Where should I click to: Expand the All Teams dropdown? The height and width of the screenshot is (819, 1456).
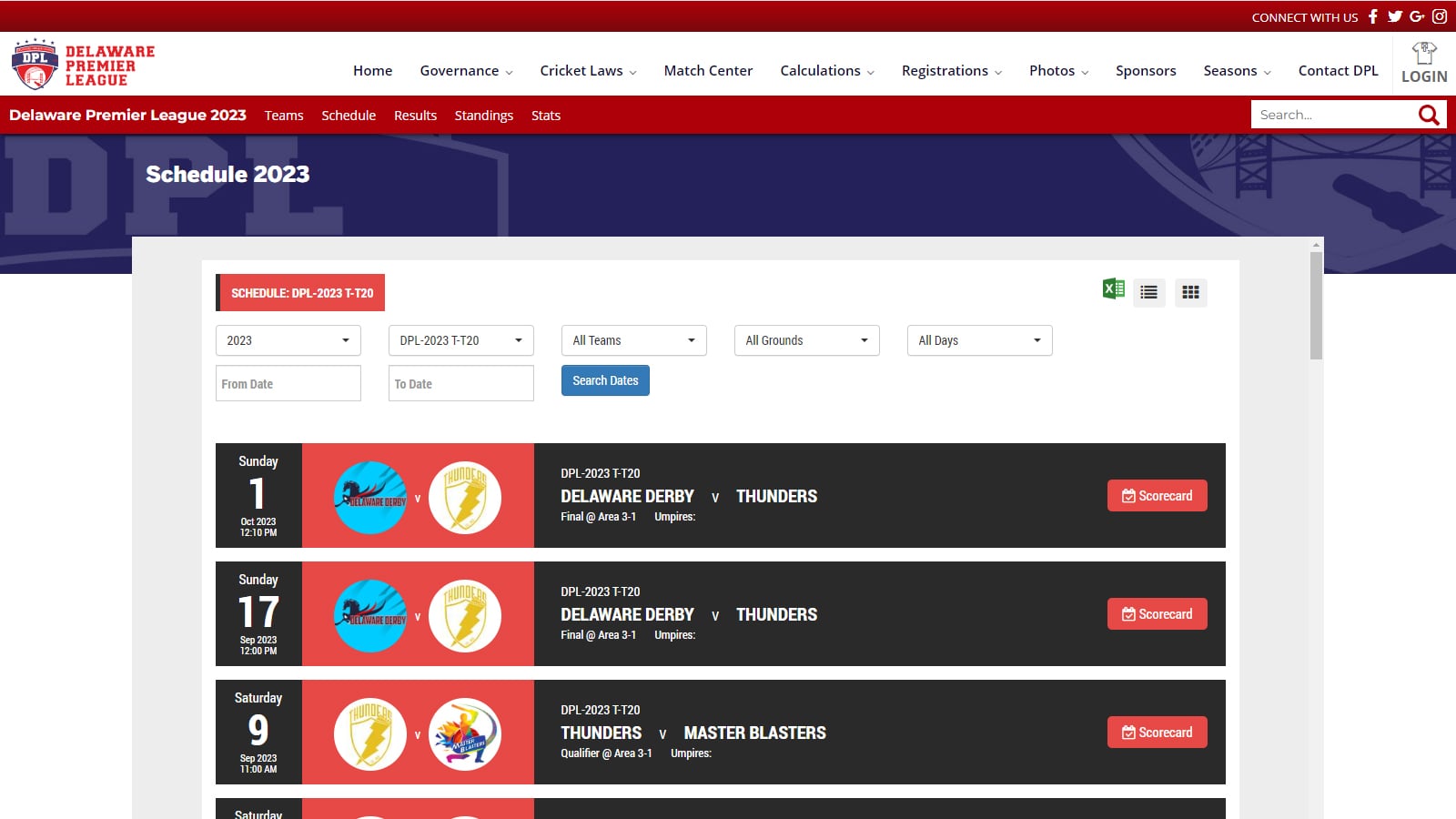click(x=633, y=340)
